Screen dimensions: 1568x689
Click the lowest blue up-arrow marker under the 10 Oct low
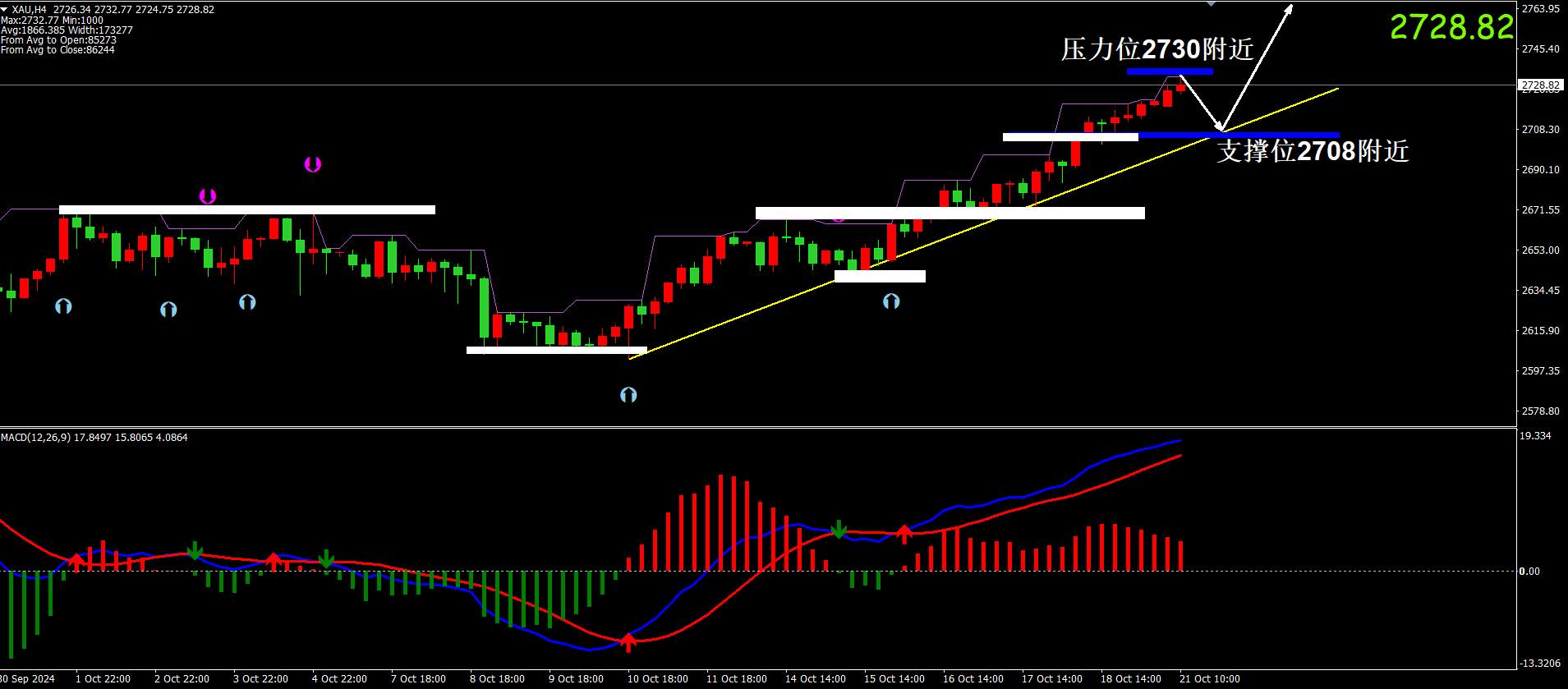coord(628,395)
